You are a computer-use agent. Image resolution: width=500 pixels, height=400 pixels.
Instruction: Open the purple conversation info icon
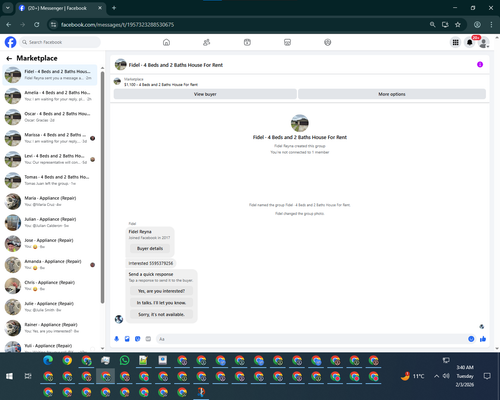pos(480,64)
